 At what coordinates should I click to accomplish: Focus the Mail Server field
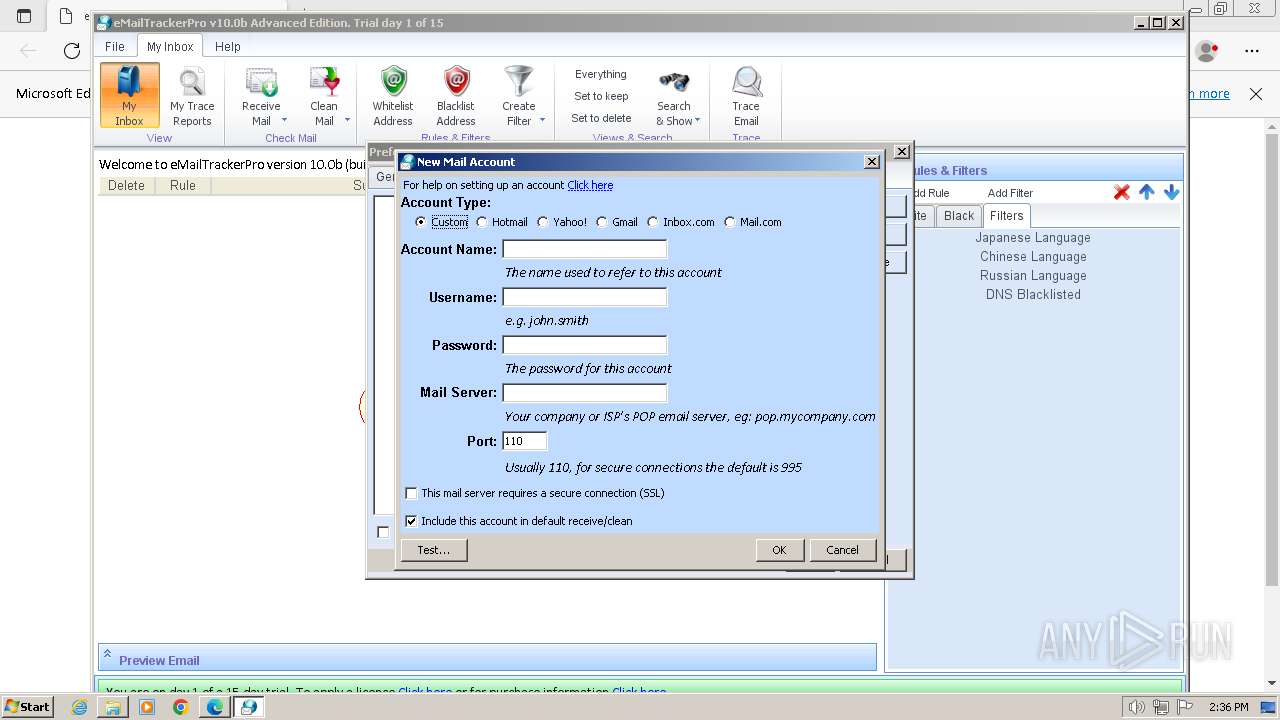tap(585, 393)
